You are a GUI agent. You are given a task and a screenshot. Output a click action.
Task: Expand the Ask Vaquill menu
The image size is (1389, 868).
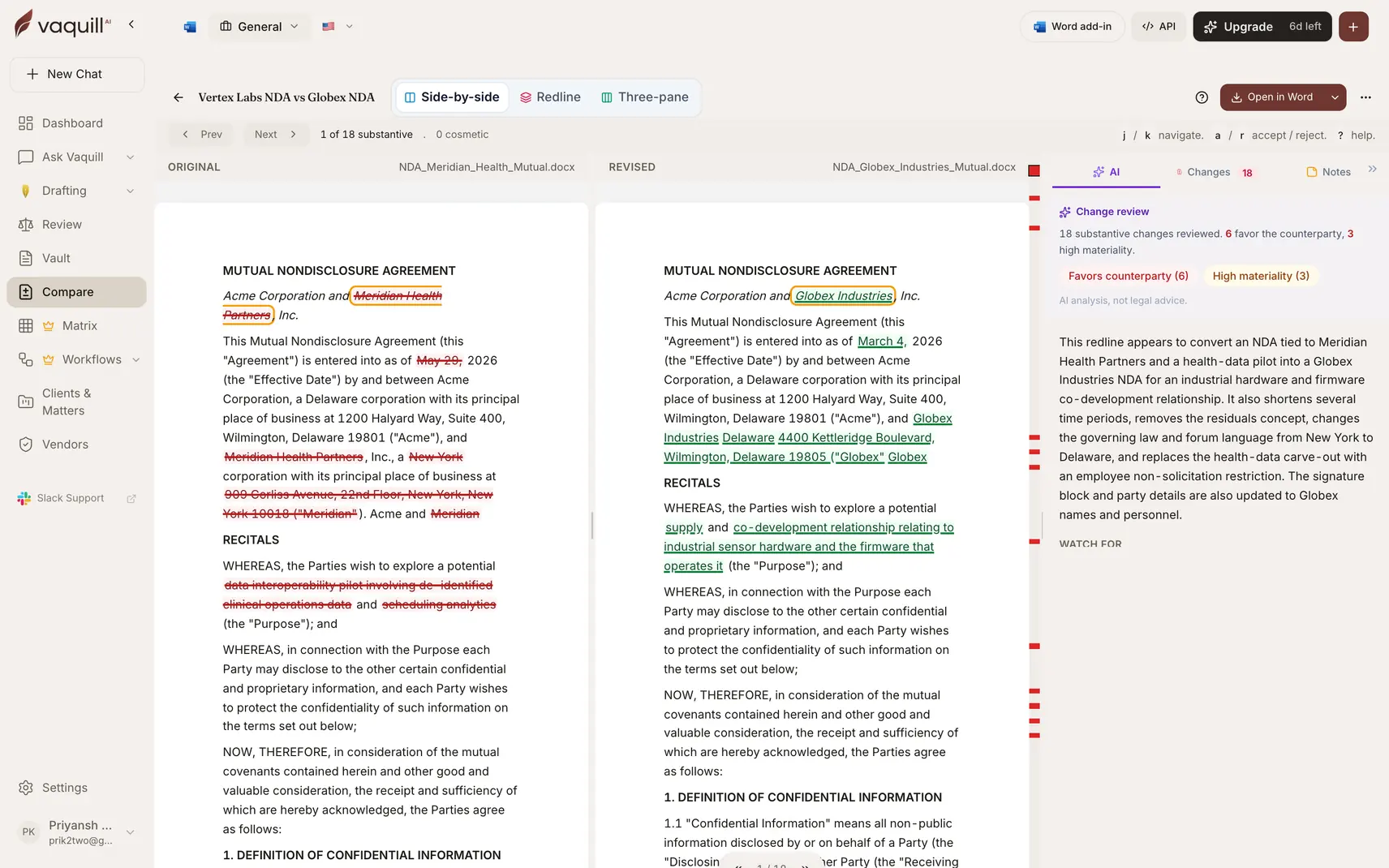coord(131,157)
